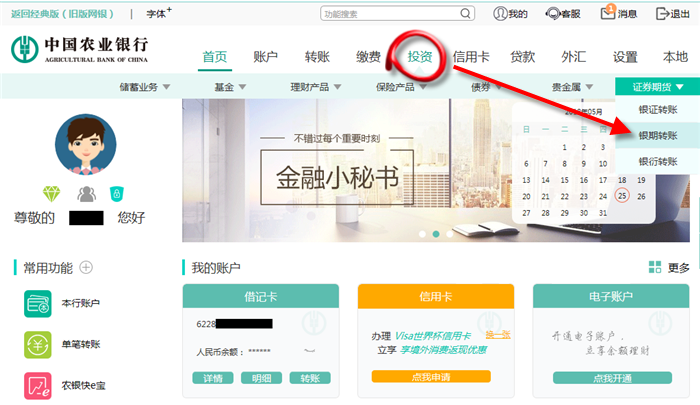700x405 pixels.
Task: Click the Agricultural Bank of China logo
Action: tap(79, 49)
